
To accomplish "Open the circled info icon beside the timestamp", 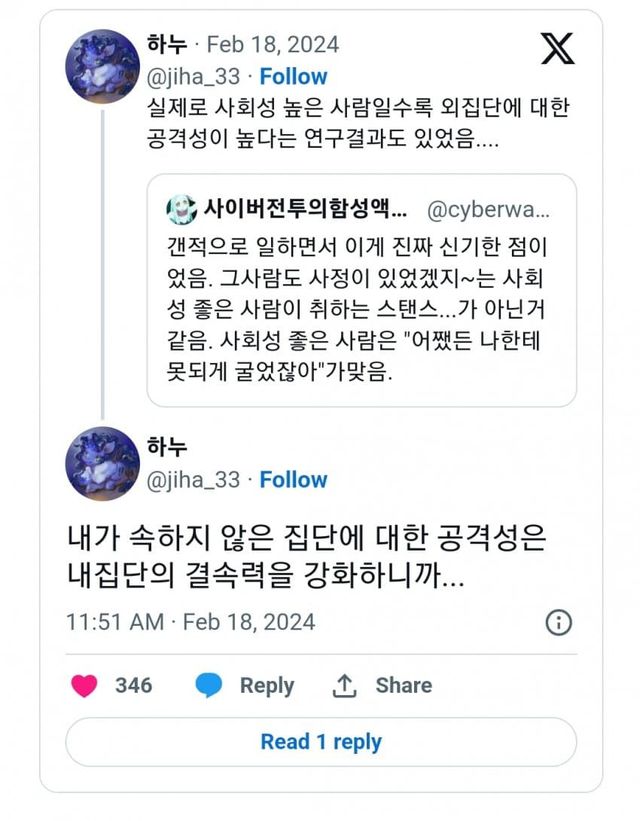I will click(558, 622).
